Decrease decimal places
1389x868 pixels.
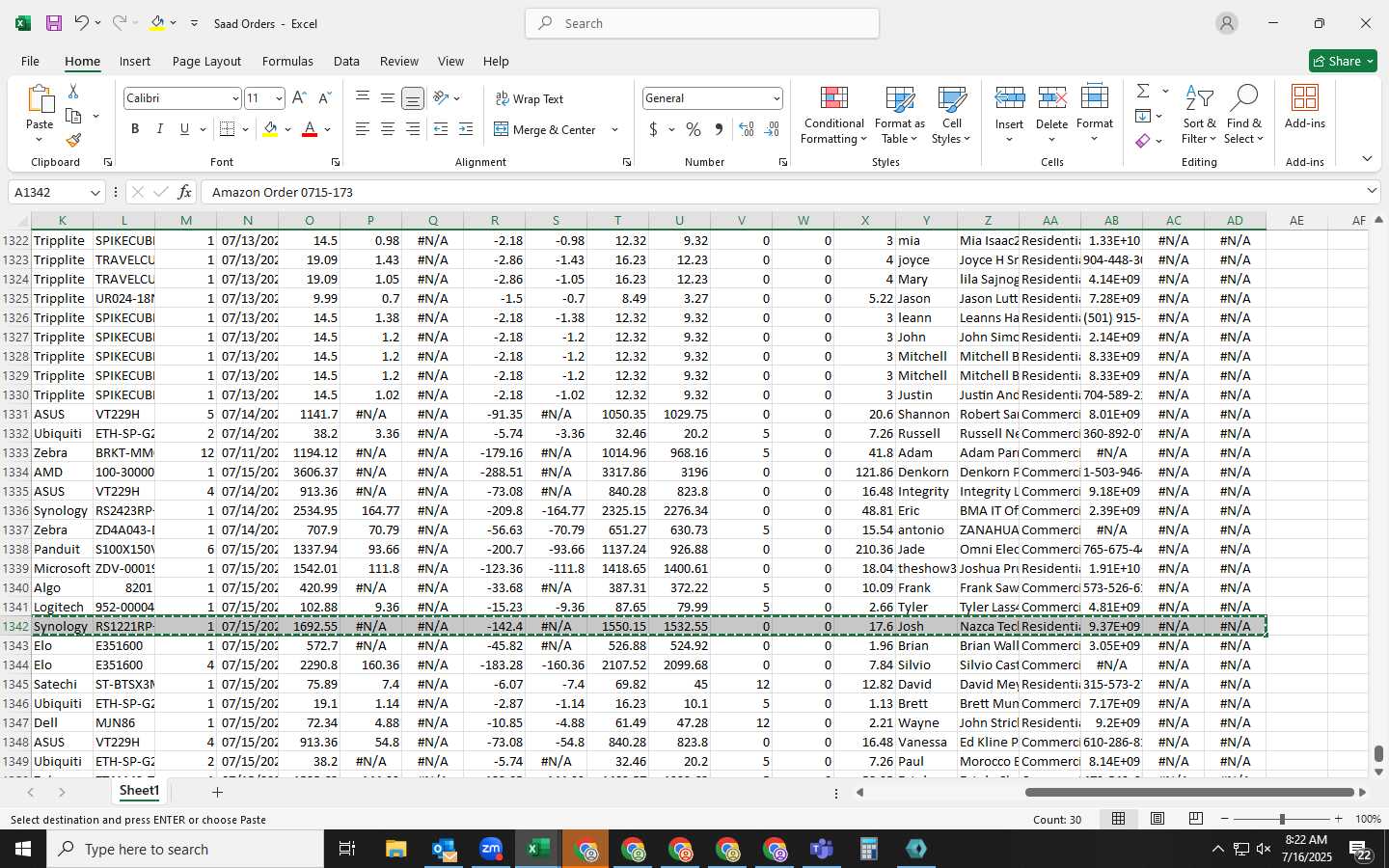tap(772, 129)
